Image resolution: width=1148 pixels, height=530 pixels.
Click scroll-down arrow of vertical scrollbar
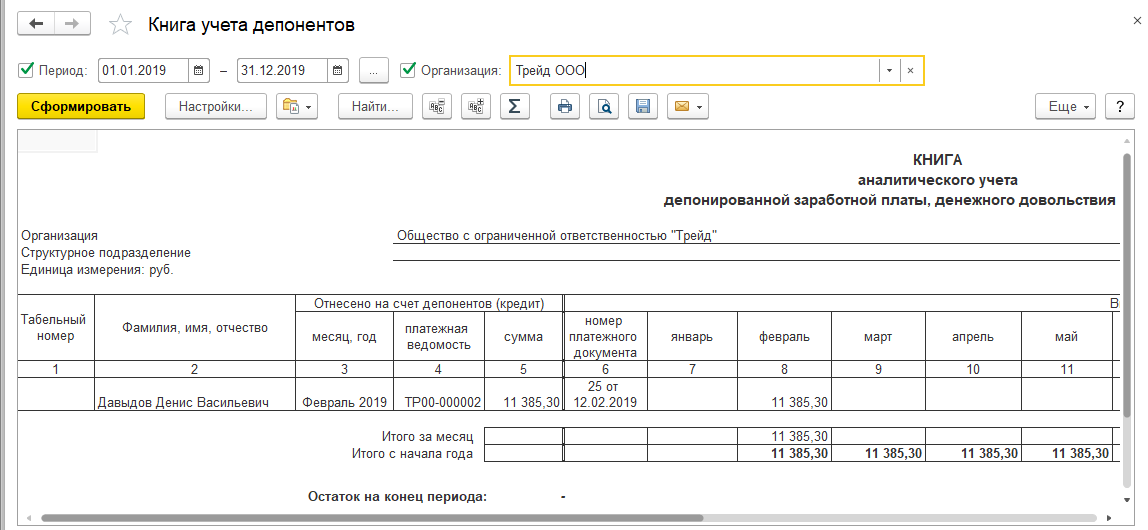(x=1127, y=500)
